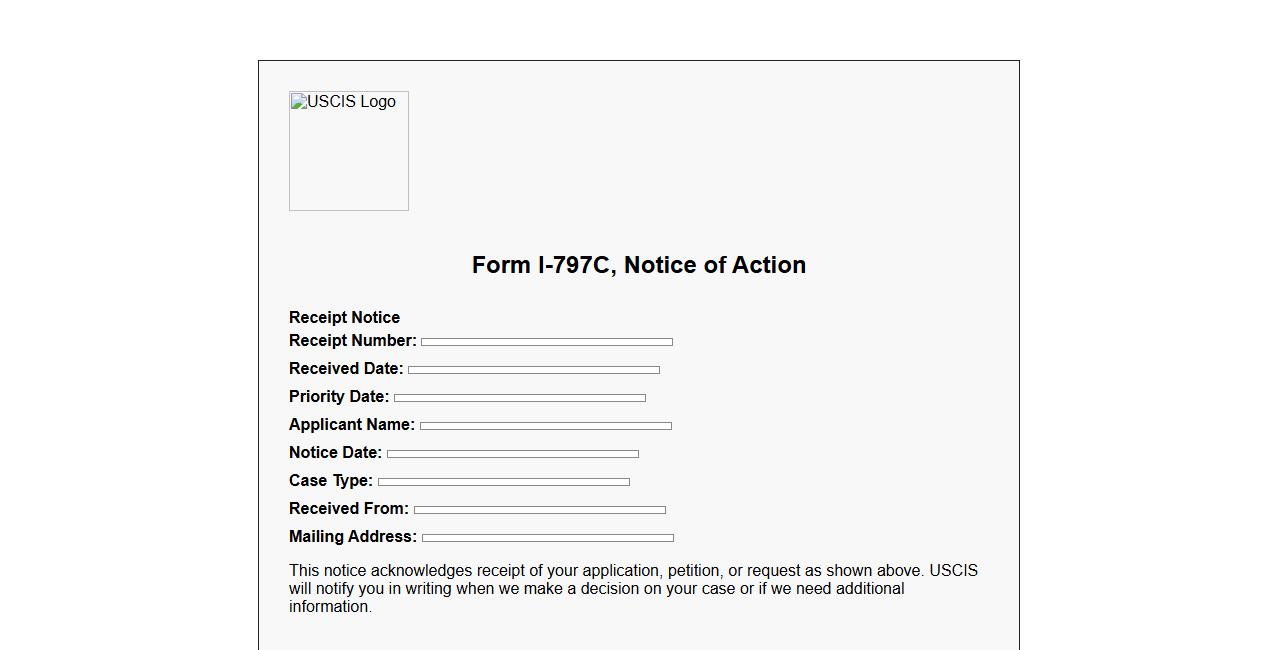This screenshot has height=650, width=1278.
Task: Select the Received From text field
Action: coord(539,510)
